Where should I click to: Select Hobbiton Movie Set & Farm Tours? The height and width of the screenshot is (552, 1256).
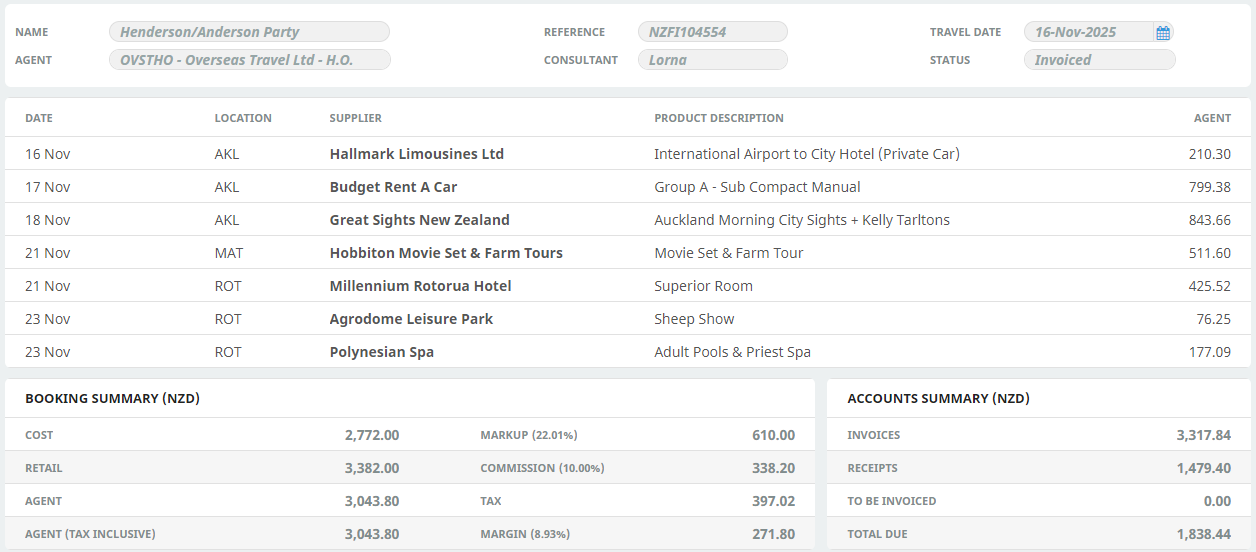pyautogui.click(x=446, y=253)
